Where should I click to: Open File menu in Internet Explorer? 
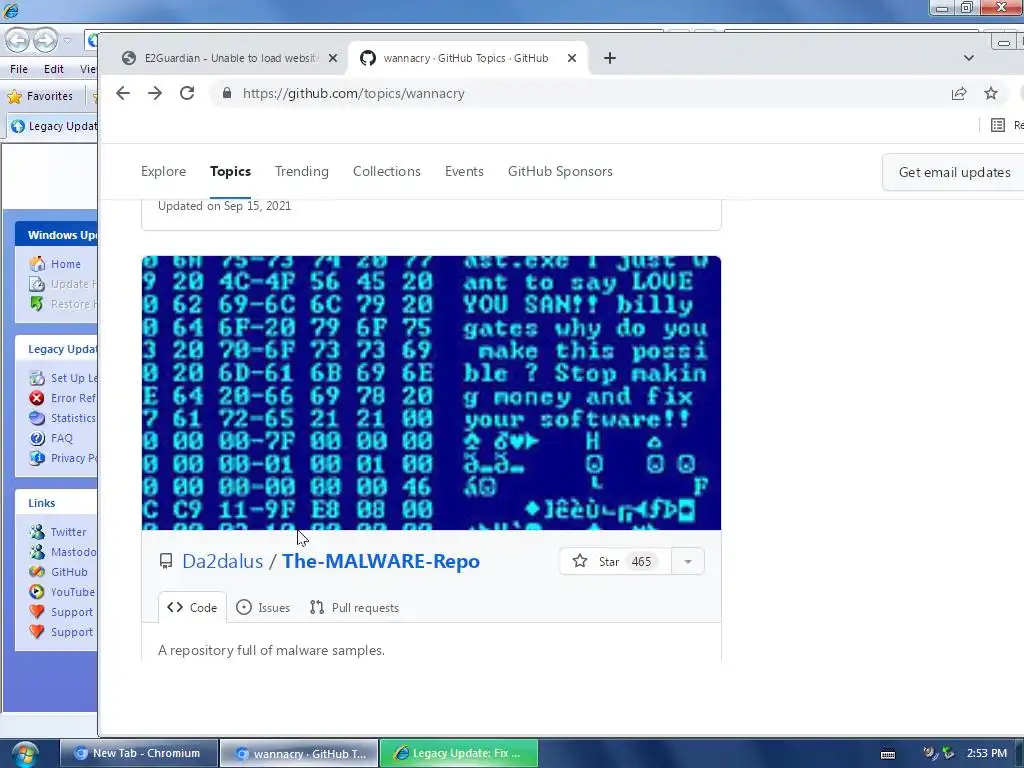[x=19, y=69]
